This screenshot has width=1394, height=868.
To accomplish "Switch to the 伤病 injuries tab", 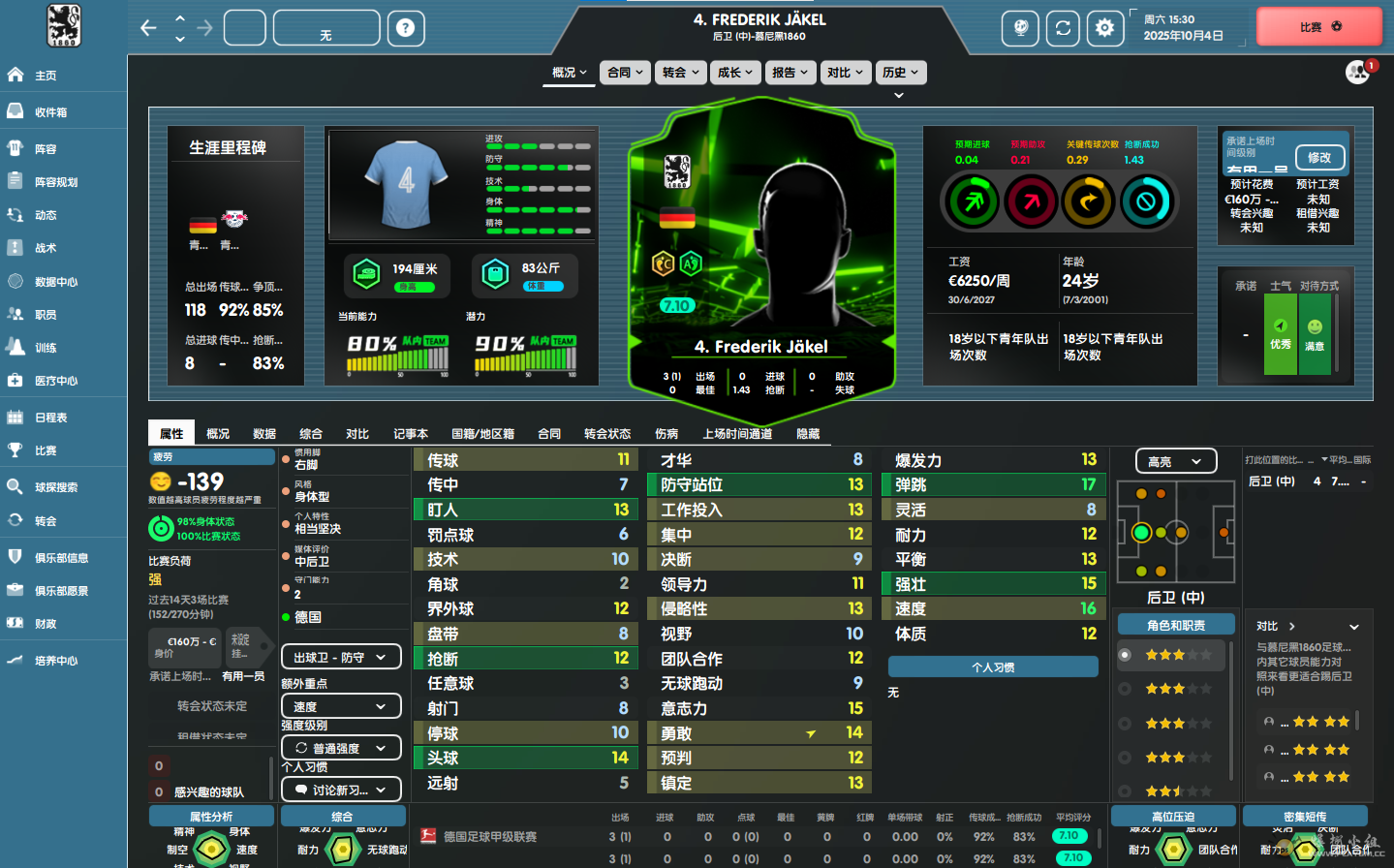I will [x=666, y=433].
